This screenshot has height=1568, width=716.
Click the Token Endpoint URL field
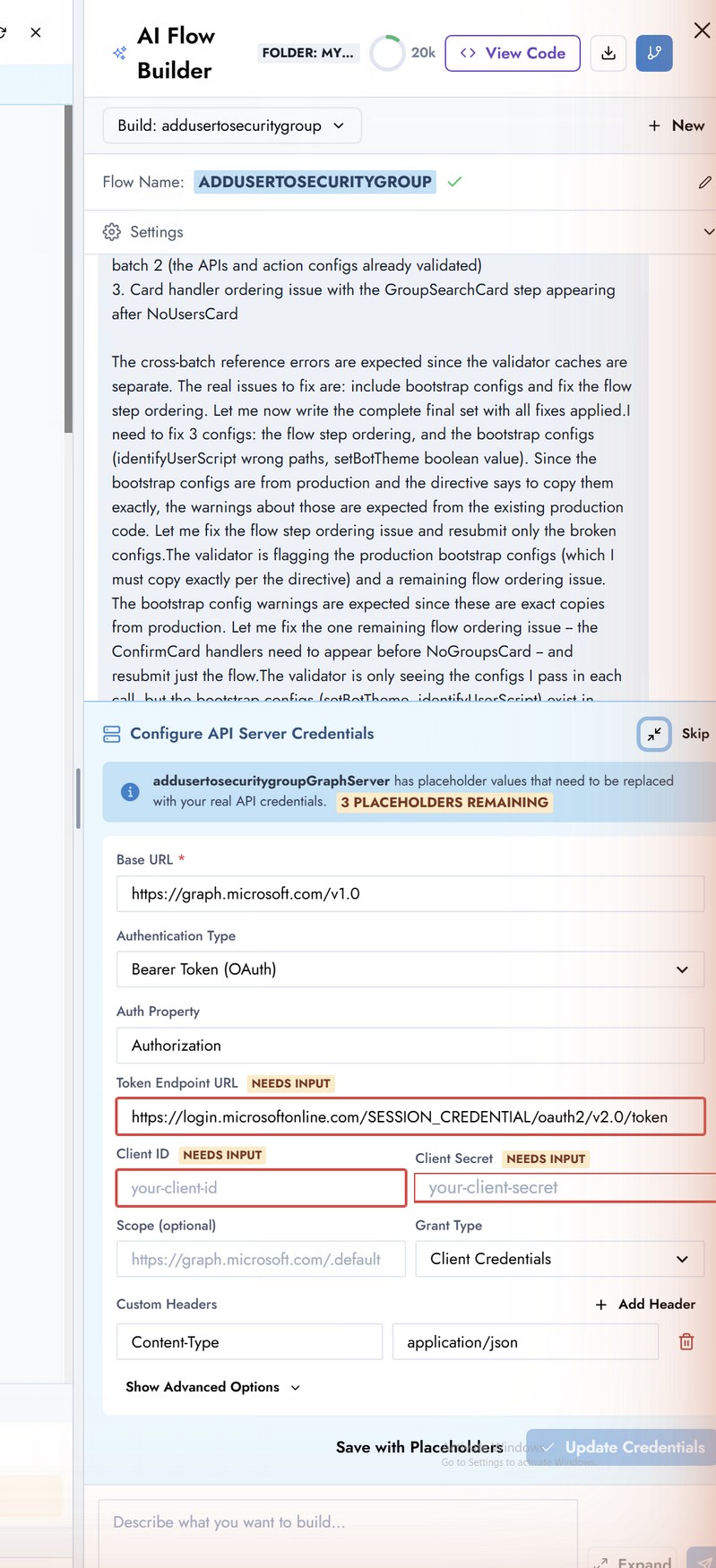tap(410, 1117)
